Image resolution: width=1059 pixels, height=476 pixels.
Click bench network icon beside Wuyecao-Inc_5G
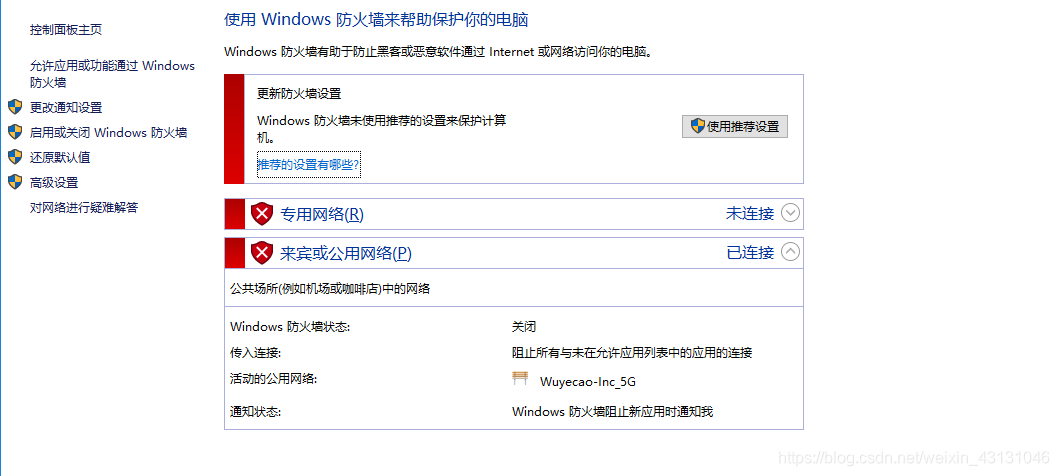point(520,378)
